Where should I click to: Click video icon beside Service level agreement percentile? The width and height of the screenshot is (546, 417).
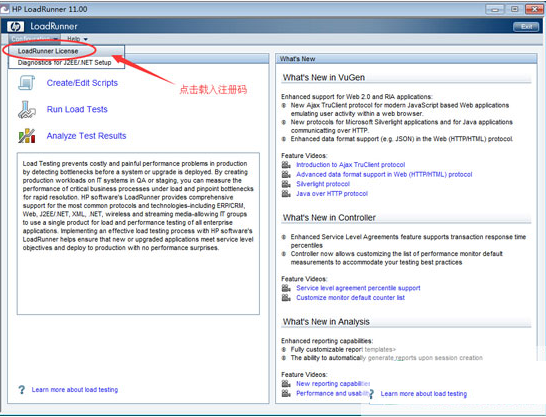click(x=286, y=288)
